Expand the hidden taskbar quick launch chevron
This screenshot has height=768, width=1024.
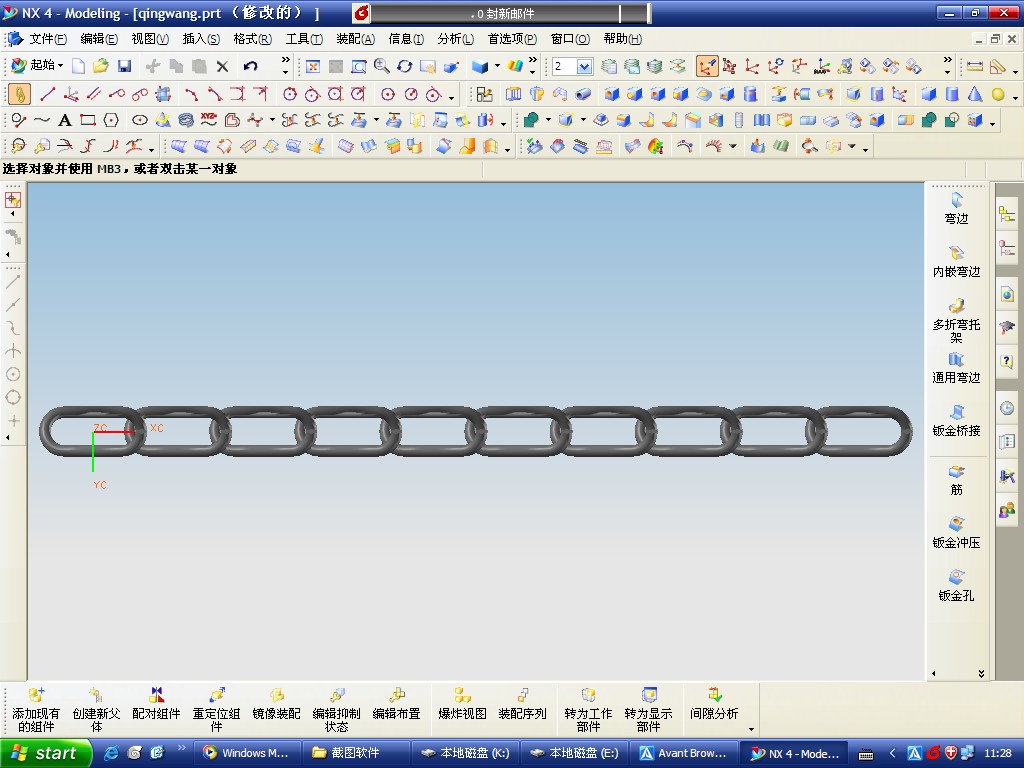pos(182,747)
